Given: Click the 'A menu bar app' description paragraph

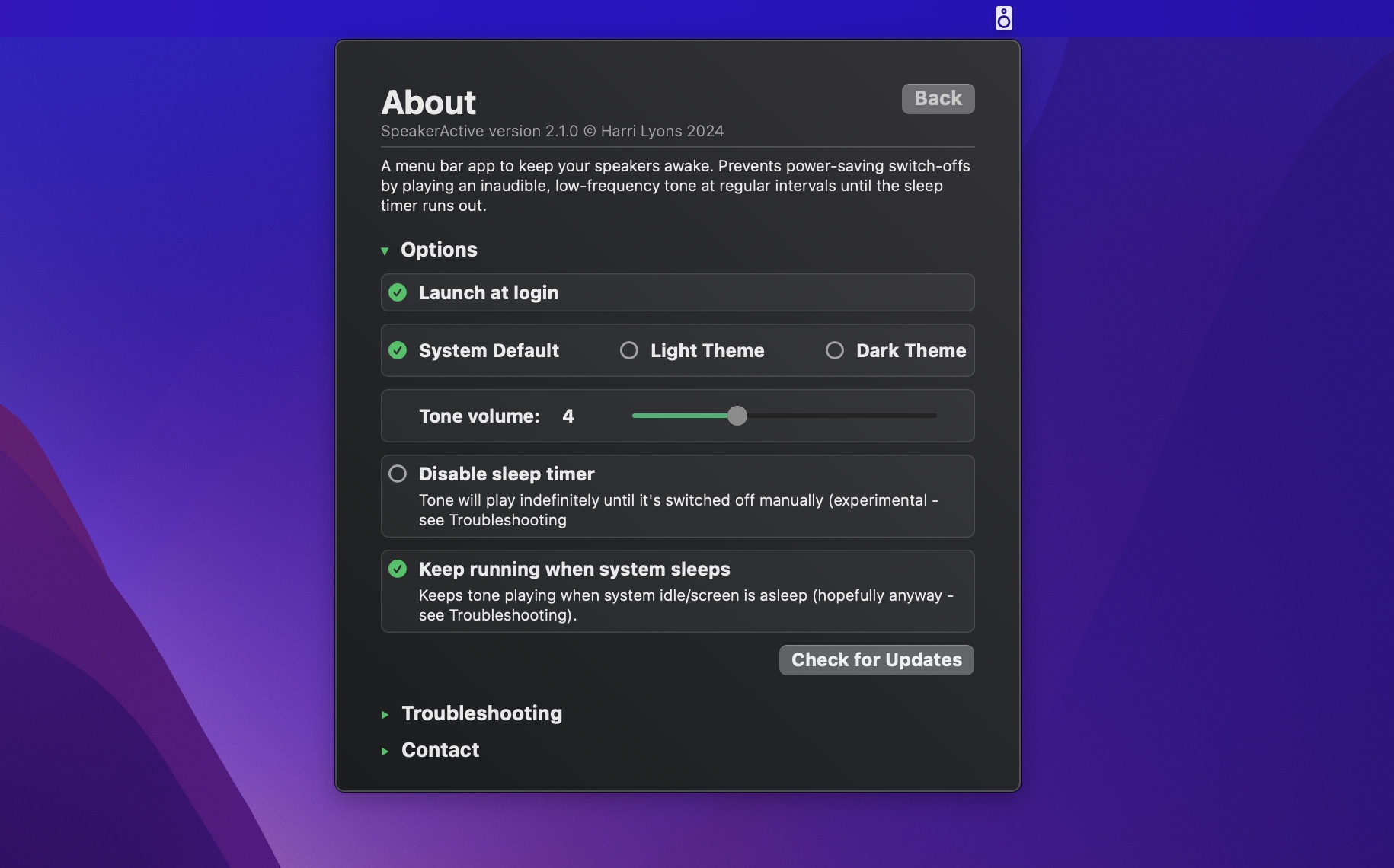Looking at the screenshot, I should click(676, 186).
